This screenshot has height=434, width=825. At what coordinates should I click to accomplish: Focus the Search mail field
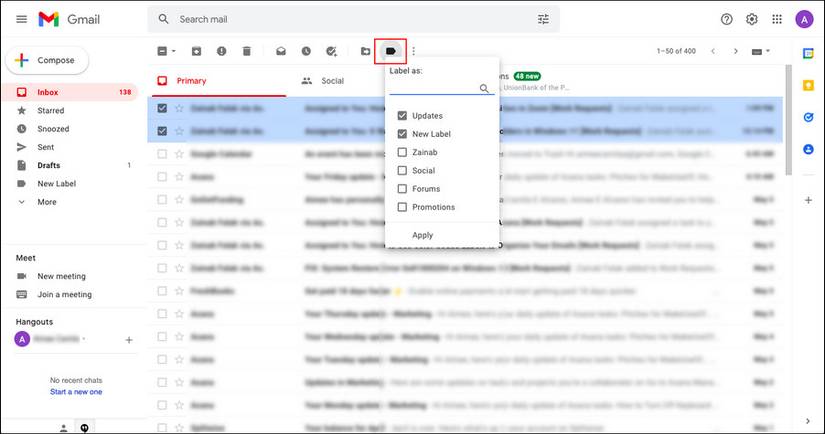click(354, 19)
